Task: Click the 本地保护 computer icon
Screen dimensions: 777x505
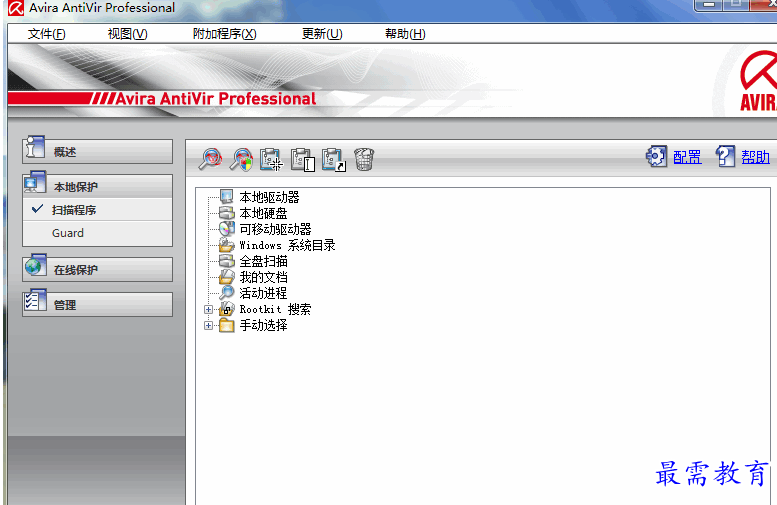Action: tap(35, 182)
